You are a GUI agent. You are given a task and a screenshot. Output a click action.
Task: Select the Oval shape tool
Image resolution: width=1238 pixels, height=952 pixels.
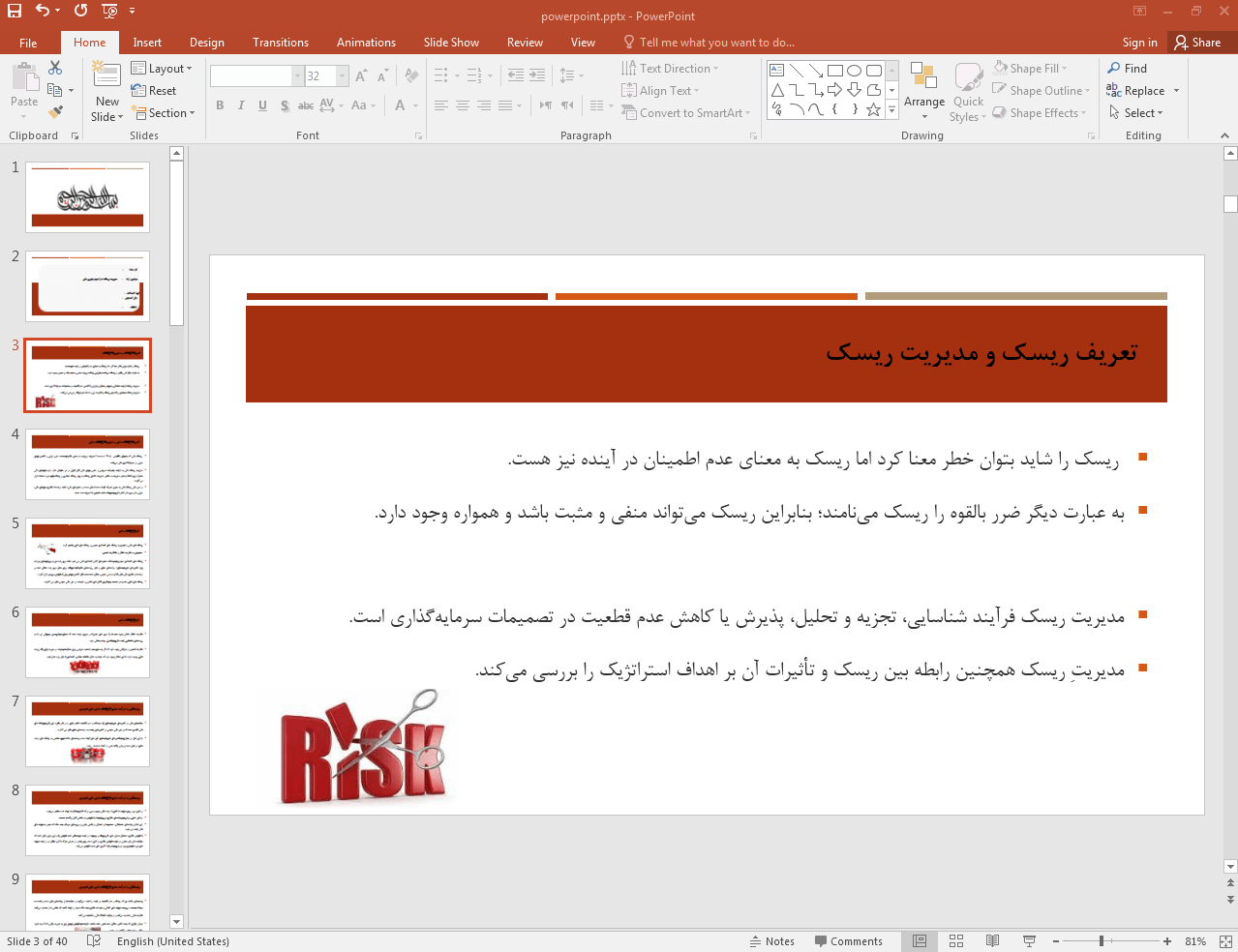tap(853, 70)
